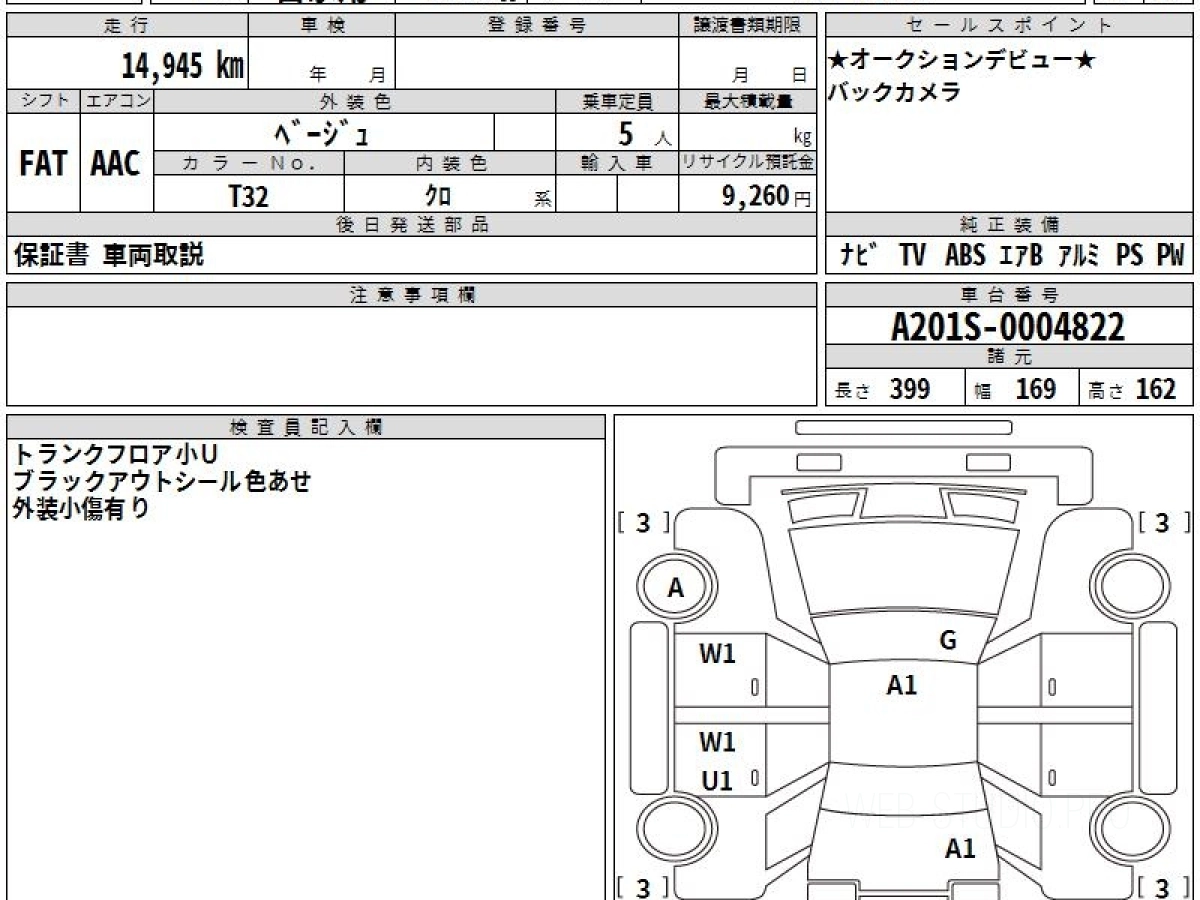Select the length value 長さ 399
This screenshot has height=900, width=1200.
tap(882, 389)
